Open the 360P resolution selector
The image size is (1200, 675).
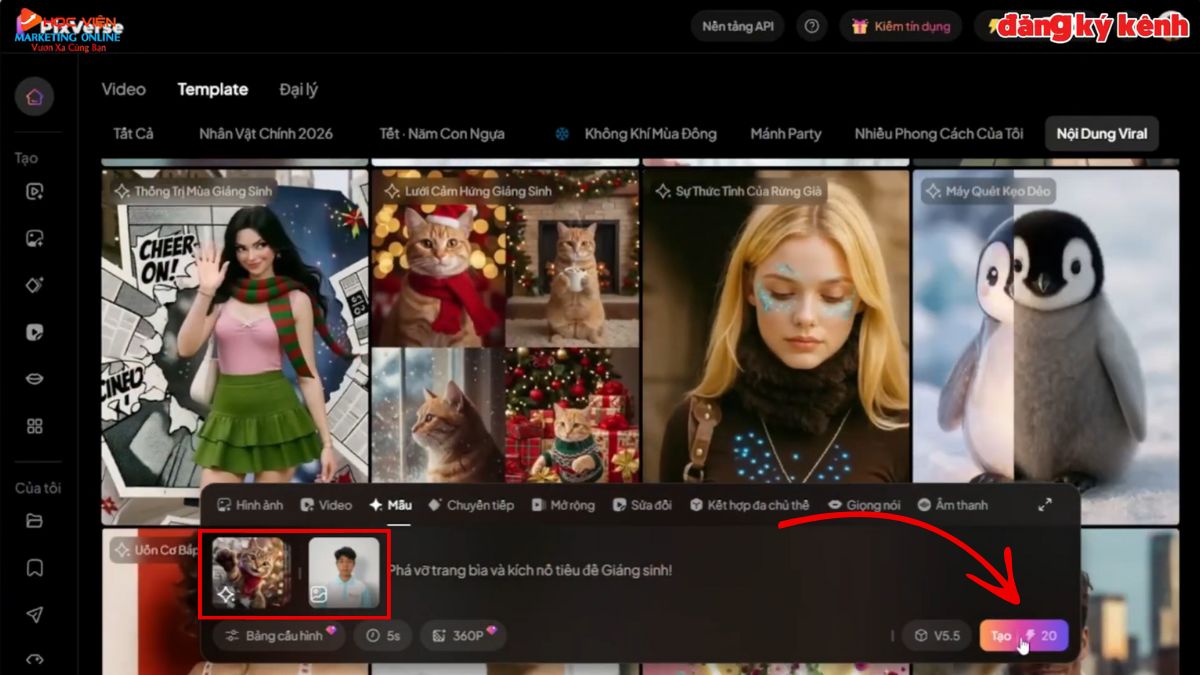[463, 635]
